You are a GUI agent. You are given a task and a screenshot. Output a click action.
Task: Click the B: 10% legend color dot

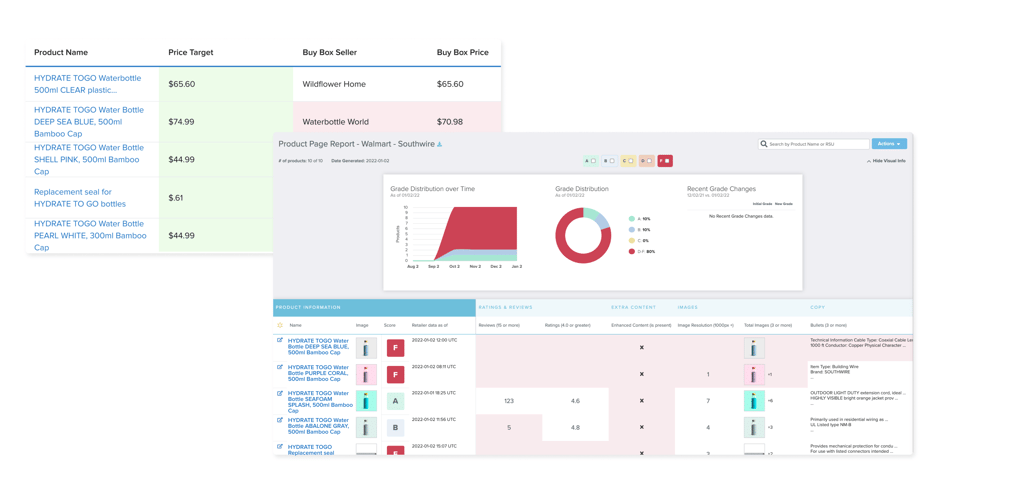coord(632,229)
